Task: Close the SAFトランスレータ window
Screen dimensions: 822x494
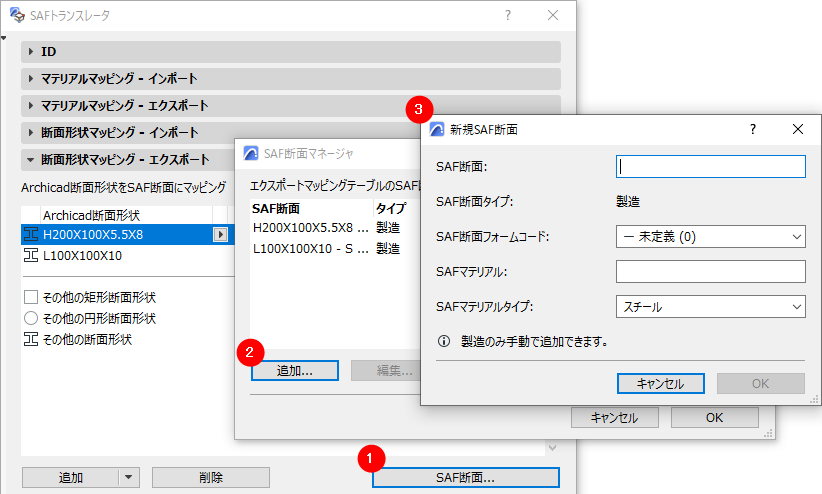Action: pyautogui.click(x=553, y=15)
